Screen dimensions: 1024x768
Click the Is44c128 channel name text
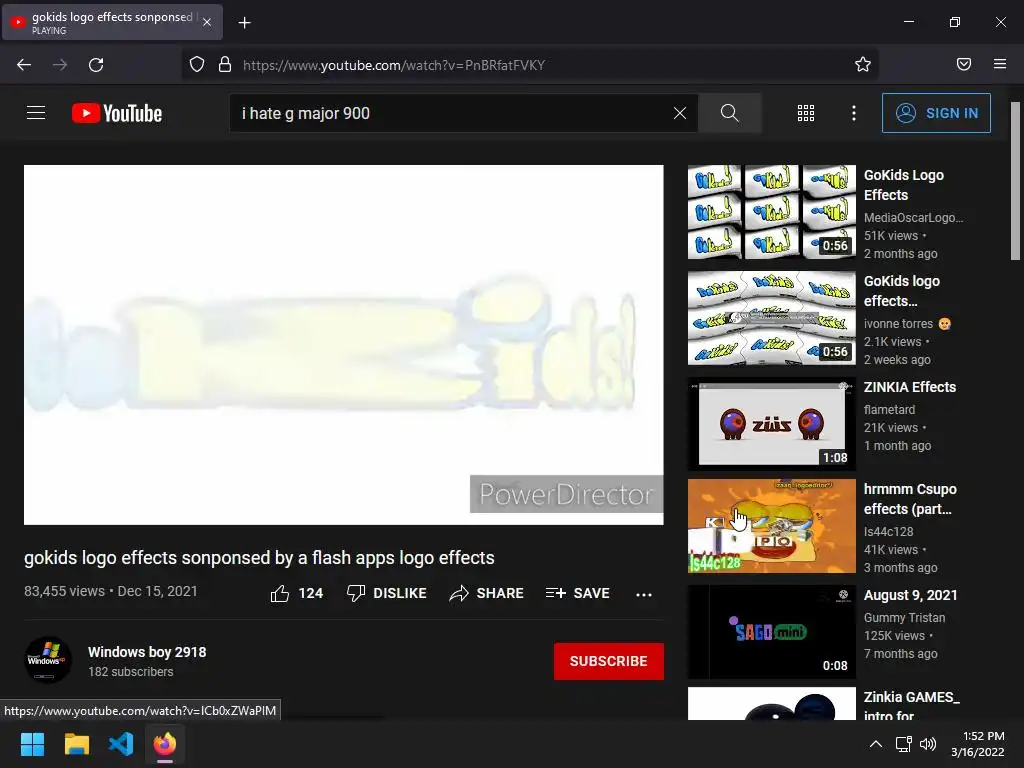(888, 532)
